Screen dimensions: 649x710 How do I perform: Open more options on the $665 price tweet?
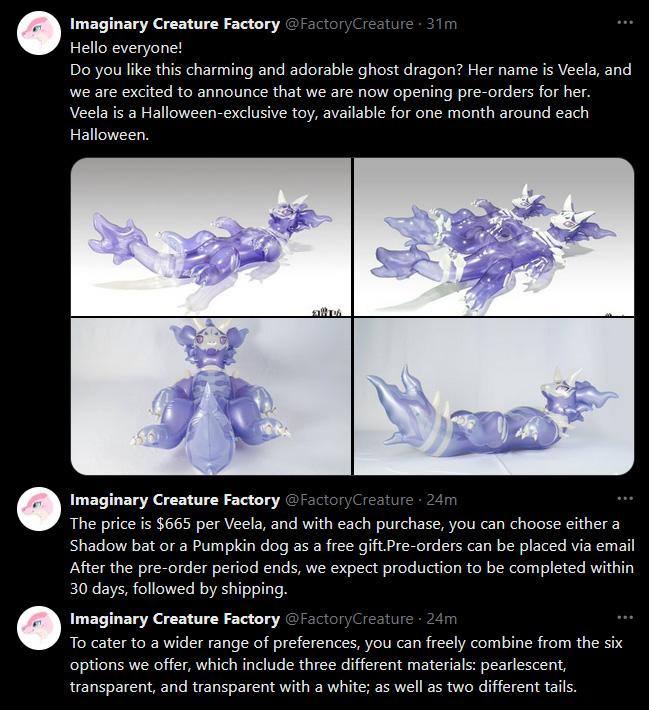[x=625, y=499]
